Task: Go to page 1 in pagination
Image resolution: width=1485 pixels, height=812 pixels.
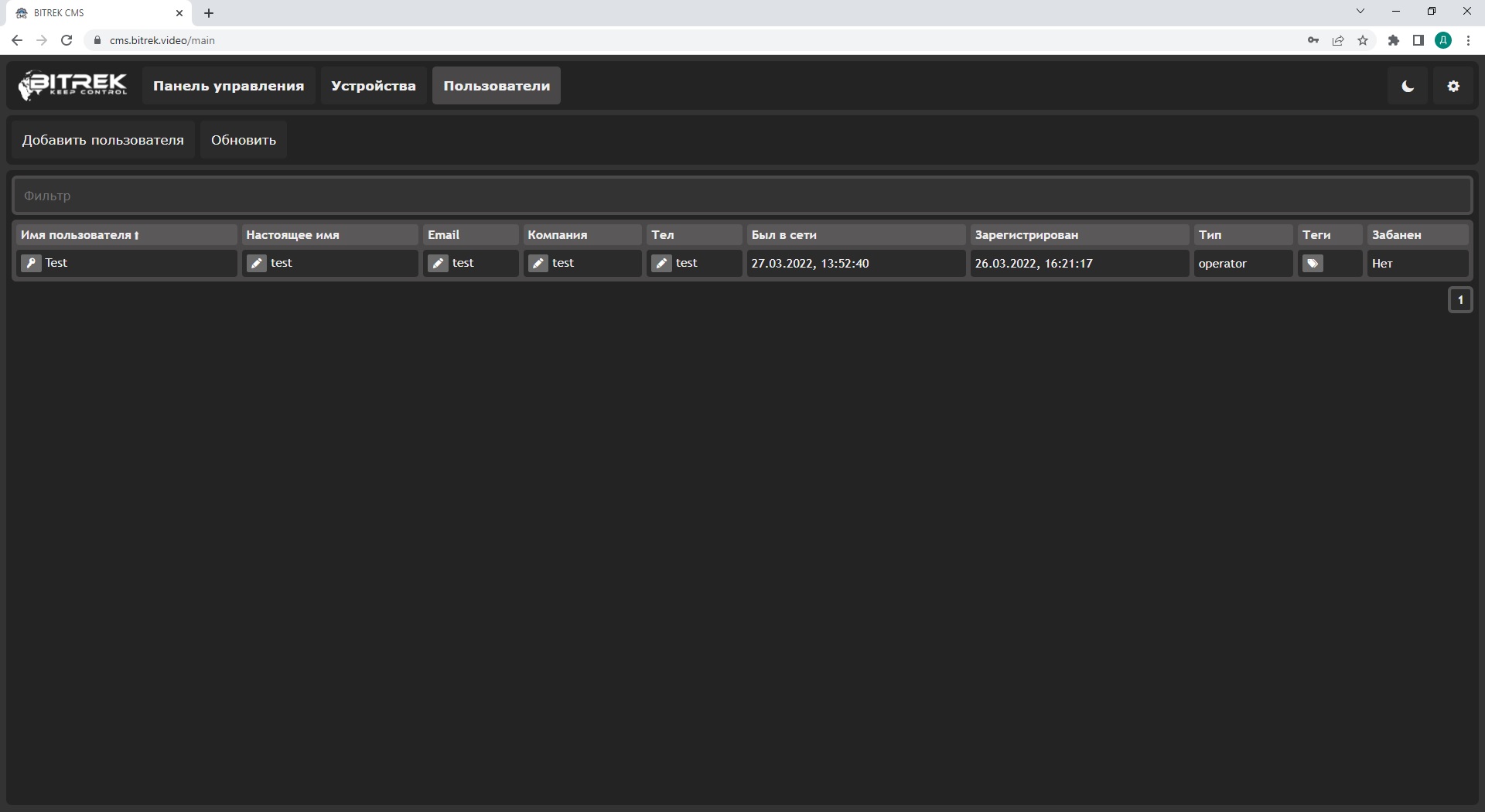Action: 1460,300
